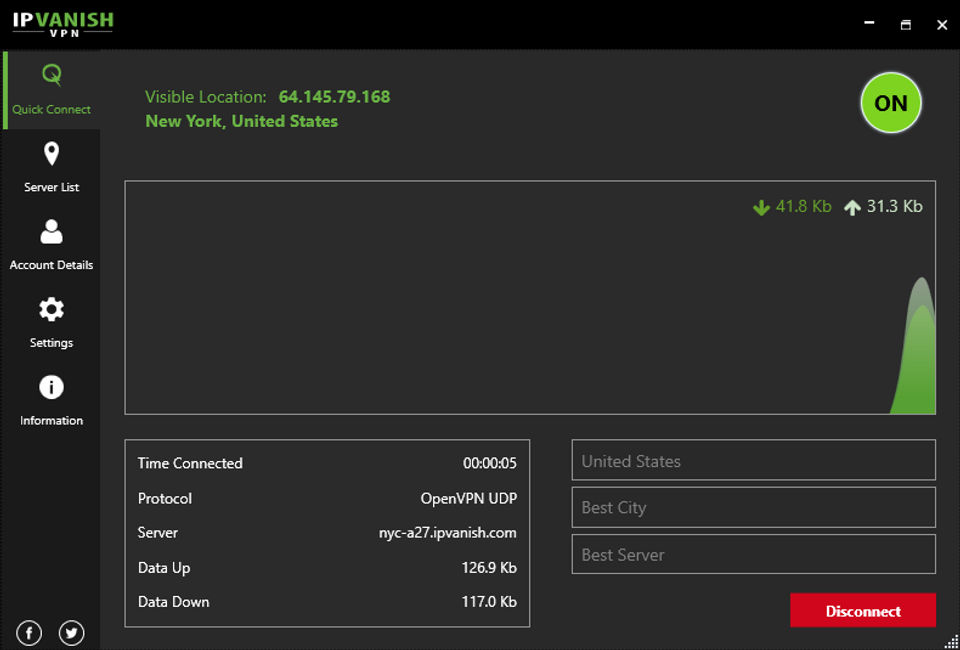Click the Server row label in the stats panel
This screenshot has height=650, width=960.
(x=157, y=532)
